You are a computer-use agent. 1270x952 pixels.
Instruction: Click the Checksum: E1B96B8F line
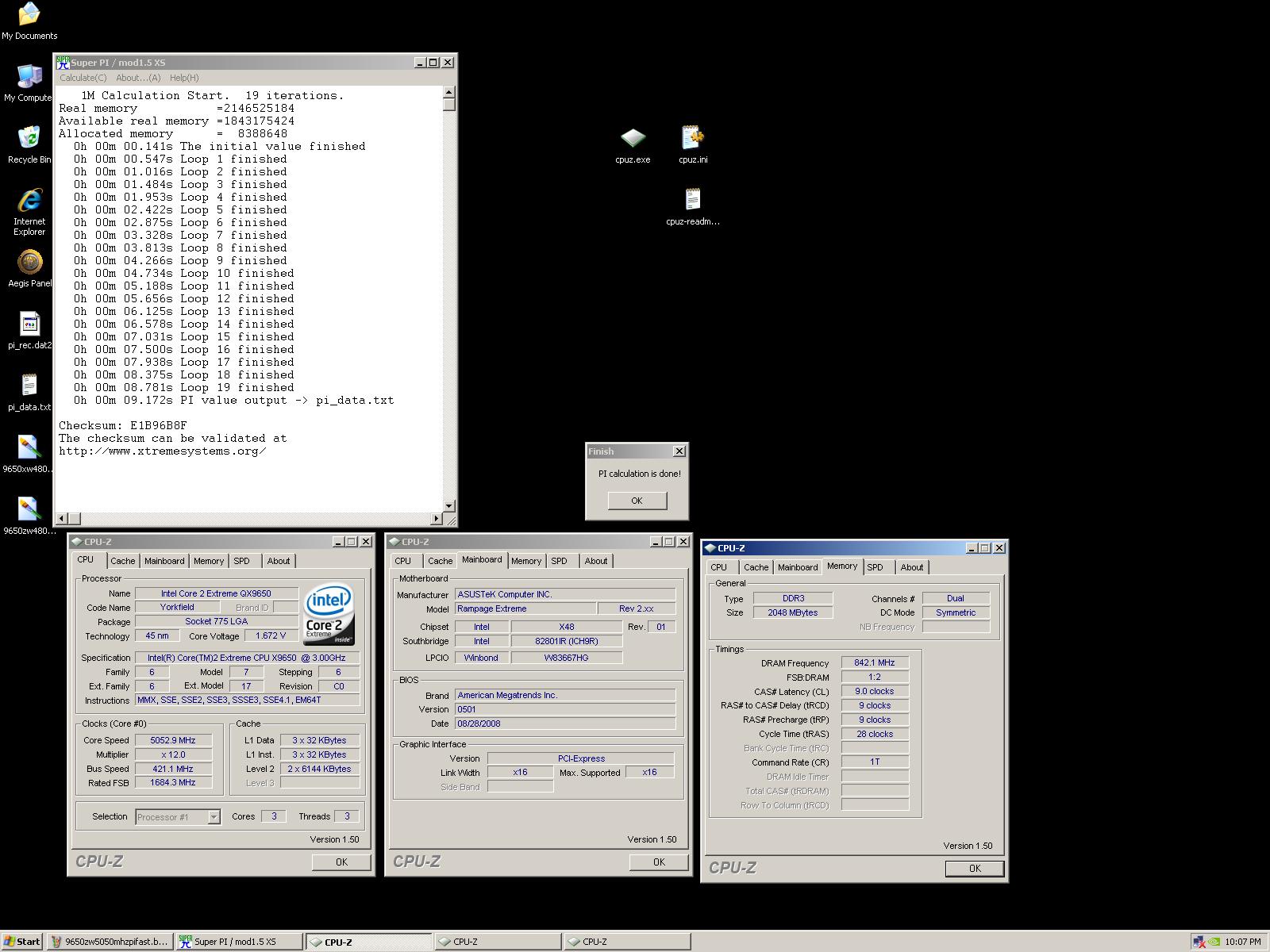(x=123, y=425)
